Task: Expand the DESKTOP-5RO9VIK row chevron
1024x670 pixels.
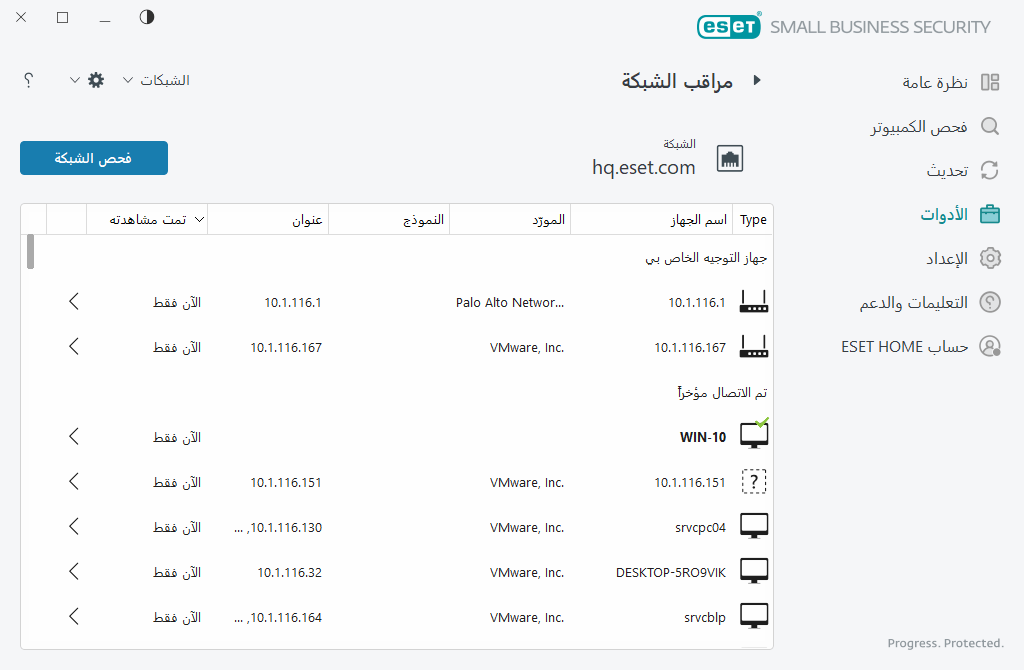Action: [x=73, y=571]
